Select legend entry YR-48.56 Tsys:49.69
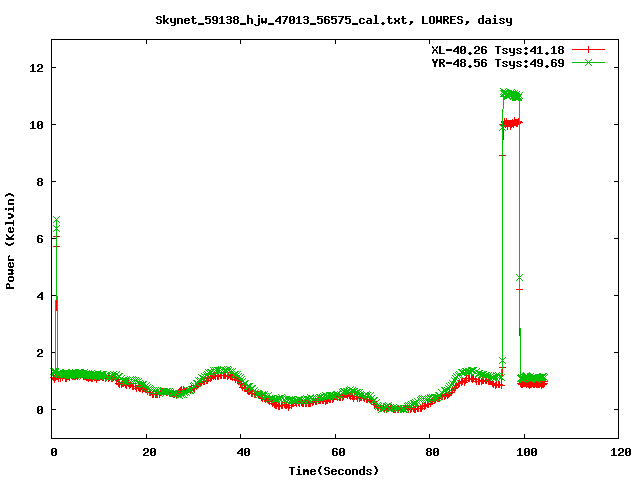Image resolution: width=640 pixels, height=480 pixels. [498, 63]
